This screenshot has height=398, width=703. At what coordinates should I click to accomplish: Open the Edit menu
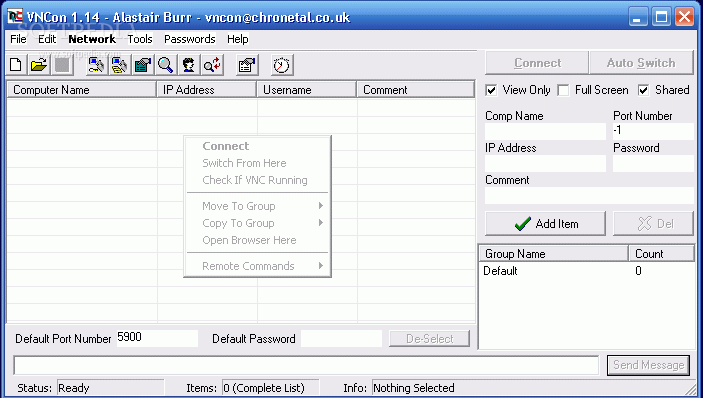47,39
